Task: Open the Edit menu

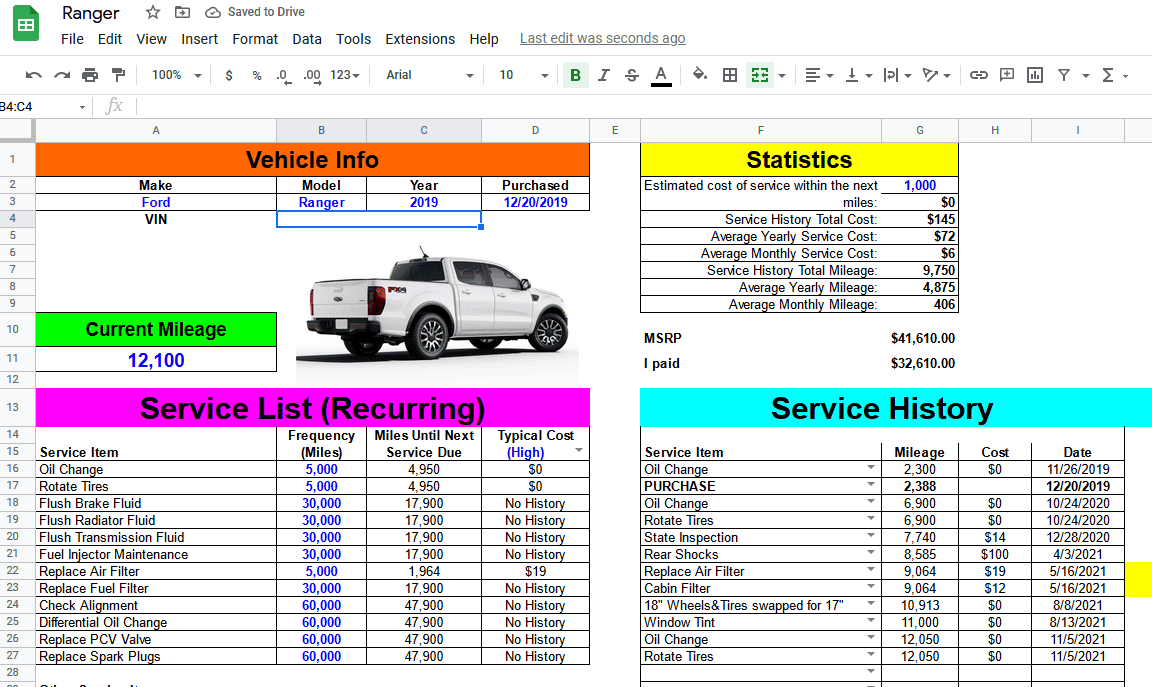Action: pyautogui.click(x=109, y=39)
